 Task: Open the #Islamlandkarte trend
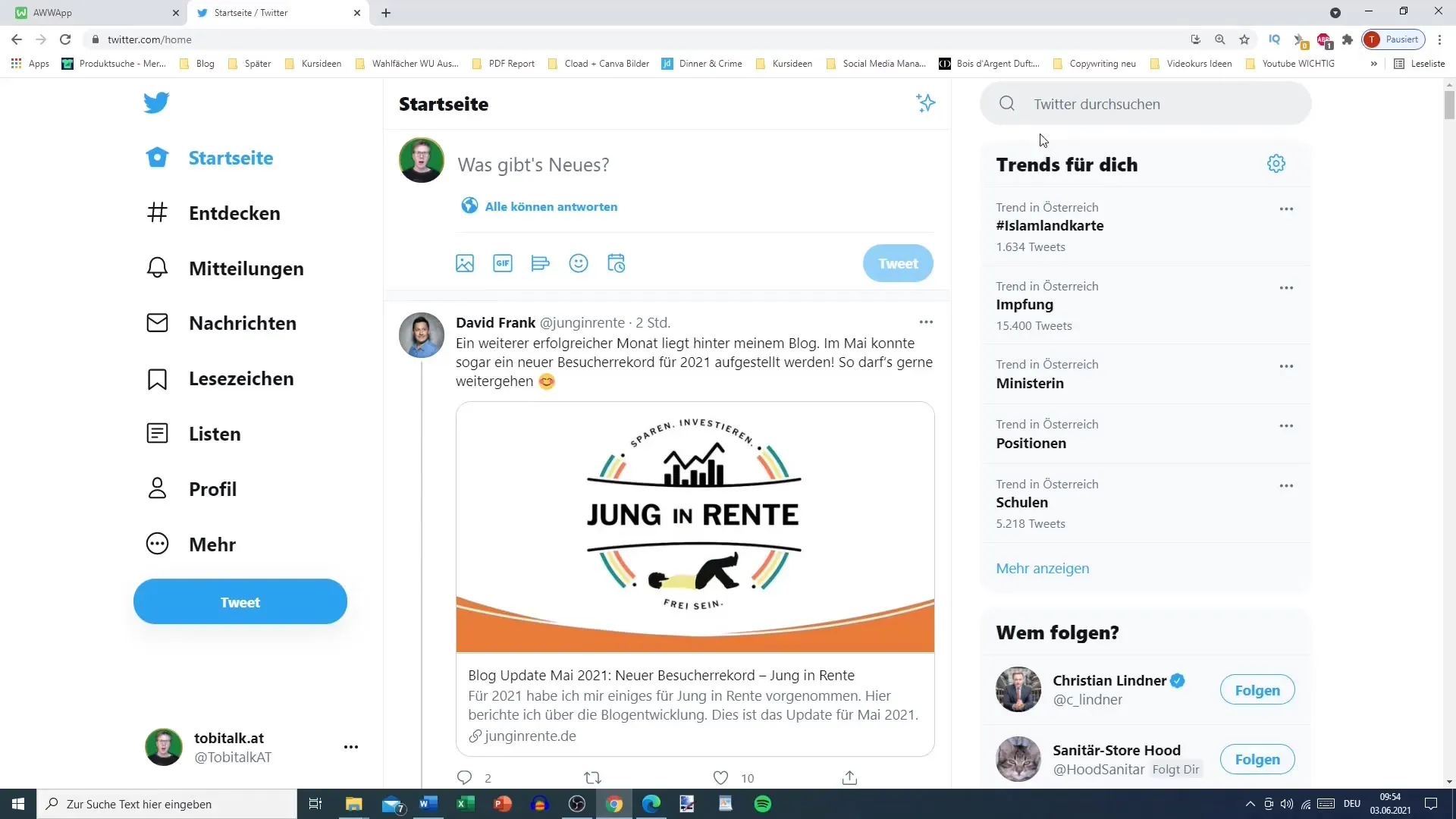[x=1050, y=225]
